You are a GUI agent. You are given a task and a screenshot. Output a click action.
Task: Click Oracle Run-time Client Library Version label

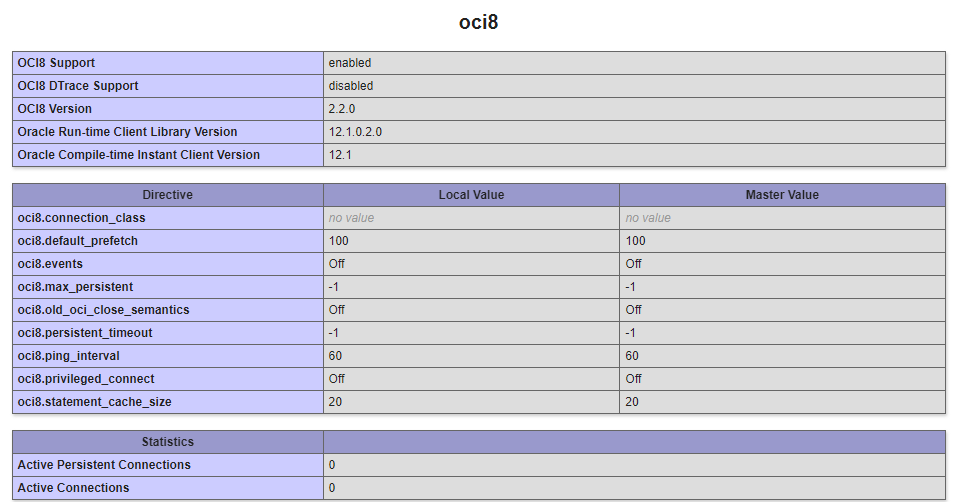(x=127, y=132)
